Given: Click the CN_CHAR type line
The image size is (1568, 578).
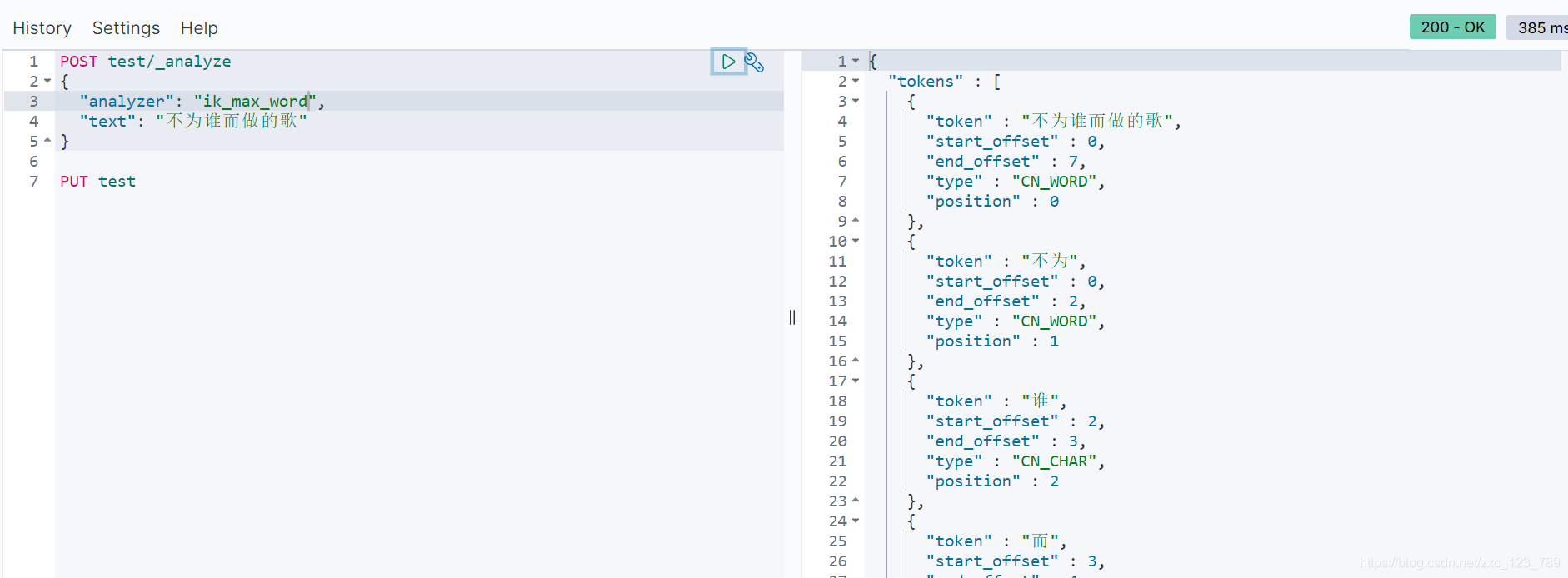Looking at the screenshot, I should click(x=1015, y=461).
